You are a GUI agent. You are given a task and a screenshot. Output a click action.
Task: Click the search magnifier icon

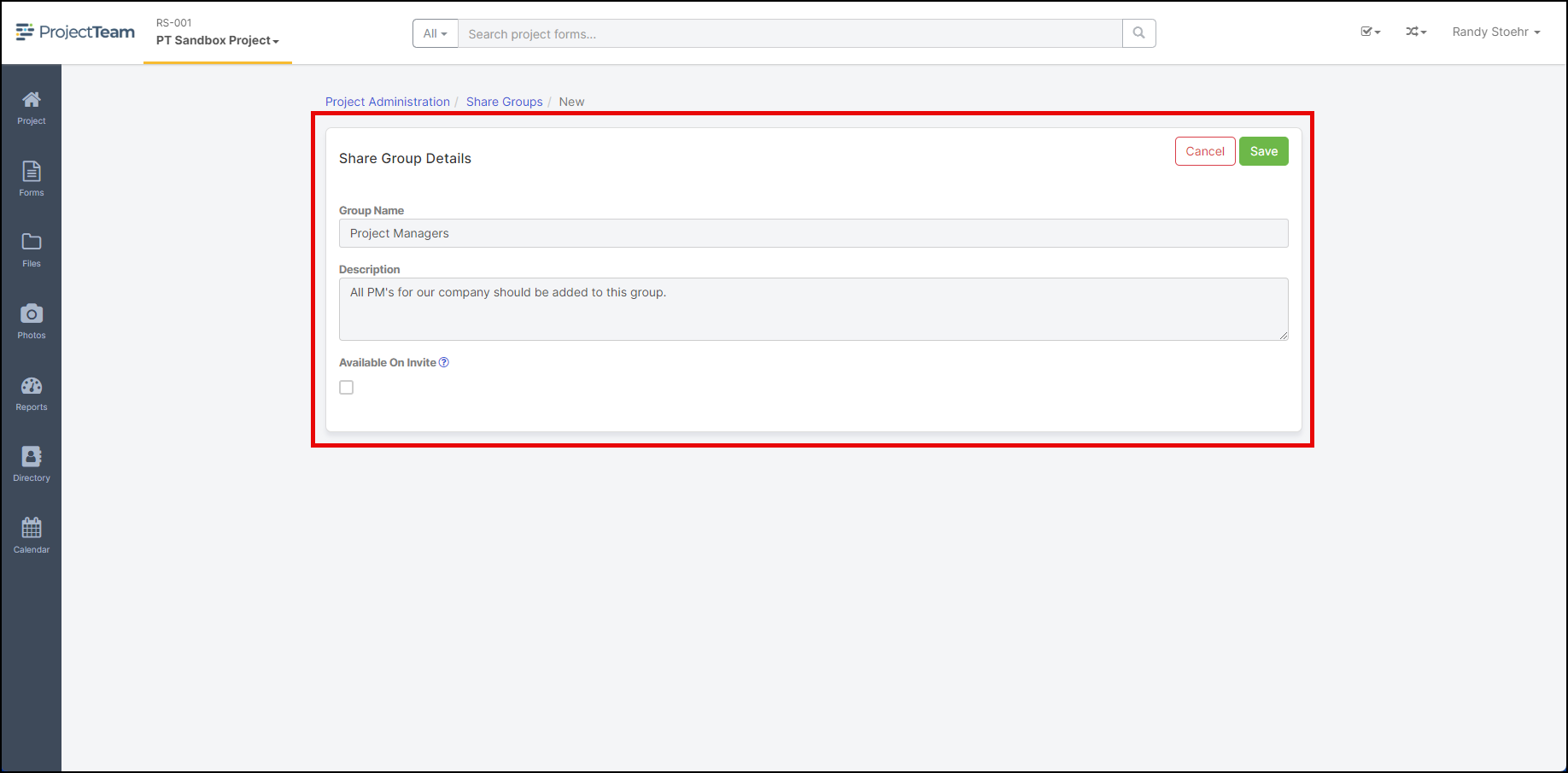click(x=1138, y=33)
